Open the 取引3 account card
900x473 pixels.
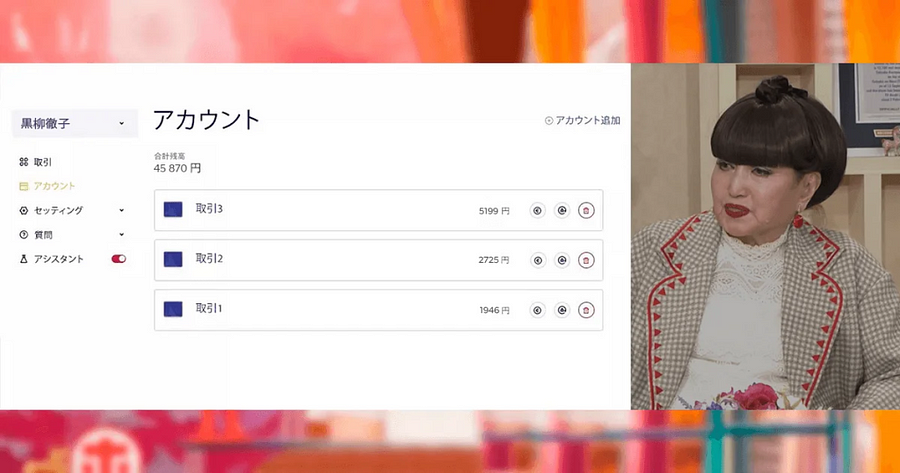[x=378, y=210]
